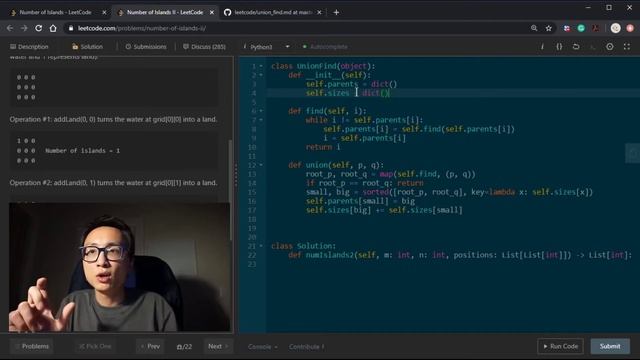Click the Pick One random problem button
Screen dimensions: 640x360
coord(95,346)
